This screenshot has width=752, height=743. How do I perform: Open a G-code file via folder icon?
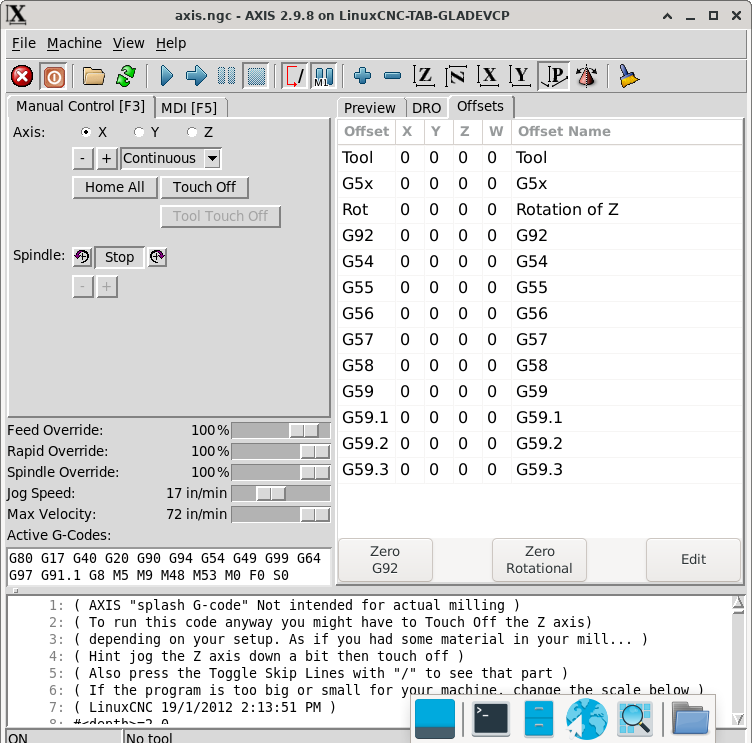tap(94, 76)
